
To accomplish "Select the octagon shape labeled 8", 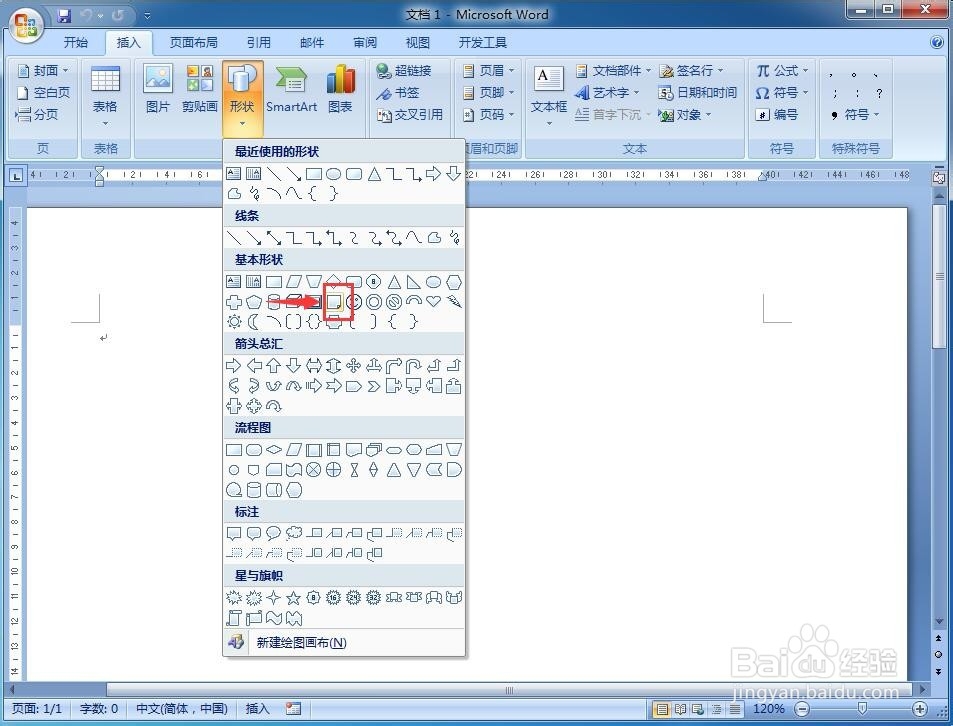I will click(374, 282).
